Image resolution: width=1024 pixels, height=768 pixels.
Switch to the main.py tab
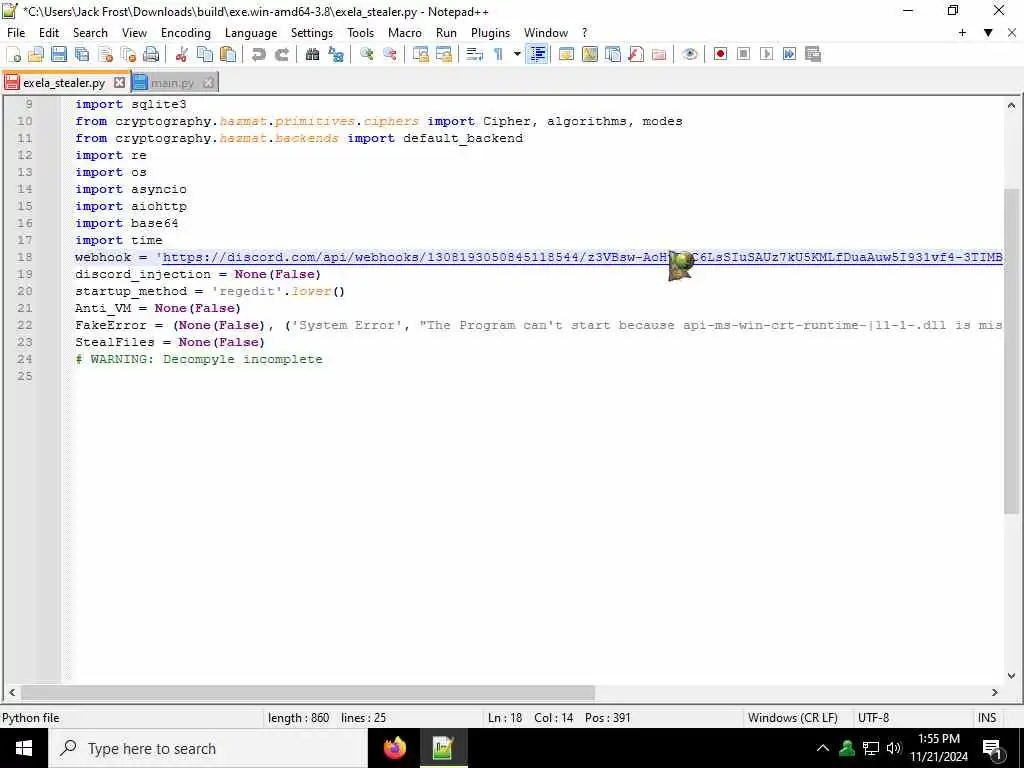[172, 83]
